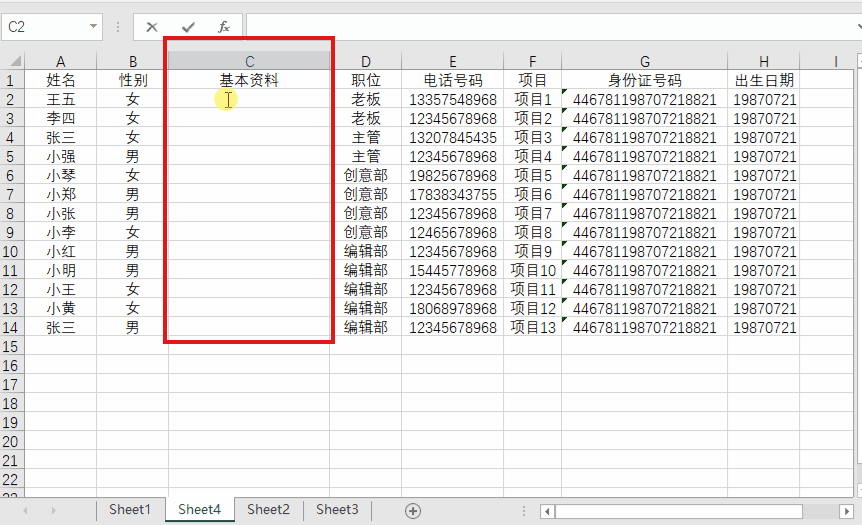Screen dimensions: 862x525
Task: Switch to the Sheet3 tab
Action: click(337, 510)
